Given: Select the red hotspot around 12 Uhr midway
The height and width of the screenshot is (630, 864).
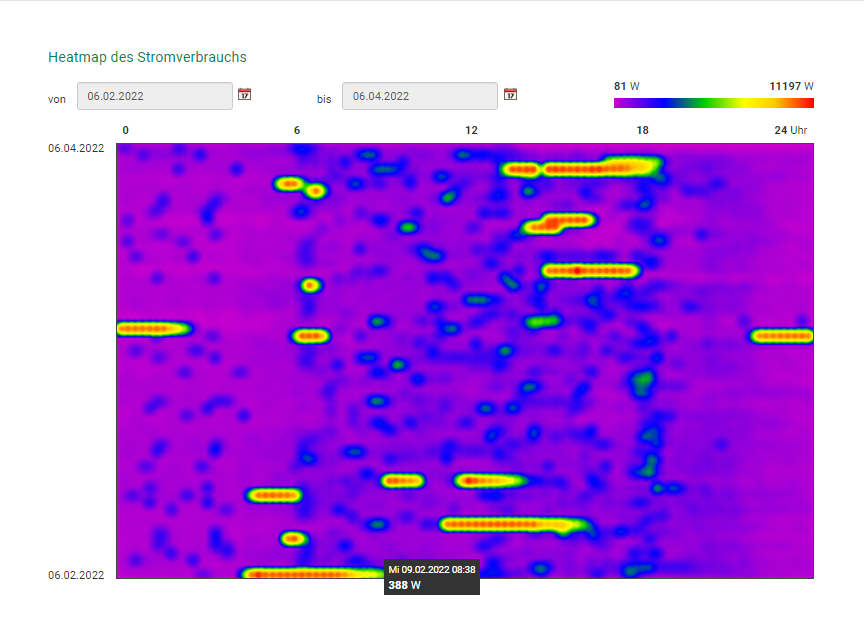Looking at the screenshot, I should point(472,481).
